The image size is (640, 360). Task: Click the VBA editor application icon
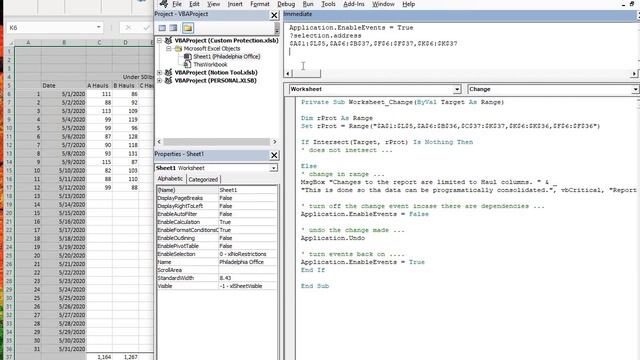(x=164, y=4)
